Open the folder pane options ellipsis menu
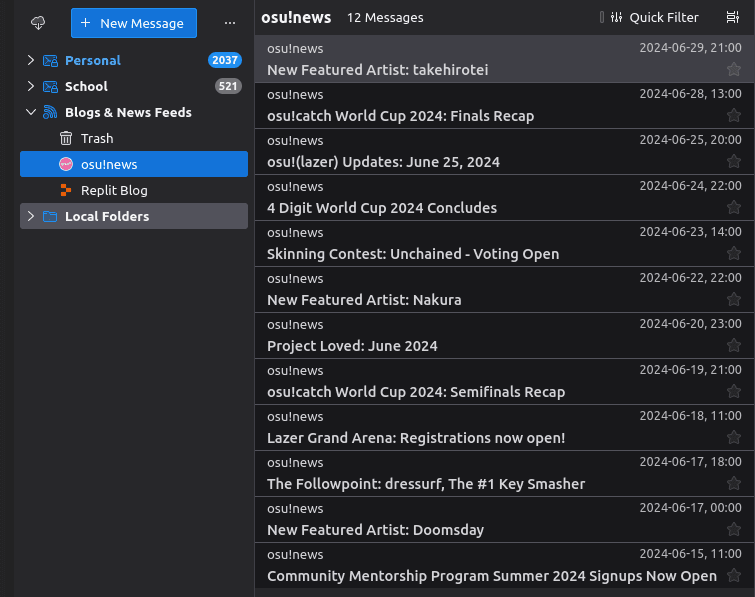The width and height of the screenshot is (755, 597). (230, 23)
